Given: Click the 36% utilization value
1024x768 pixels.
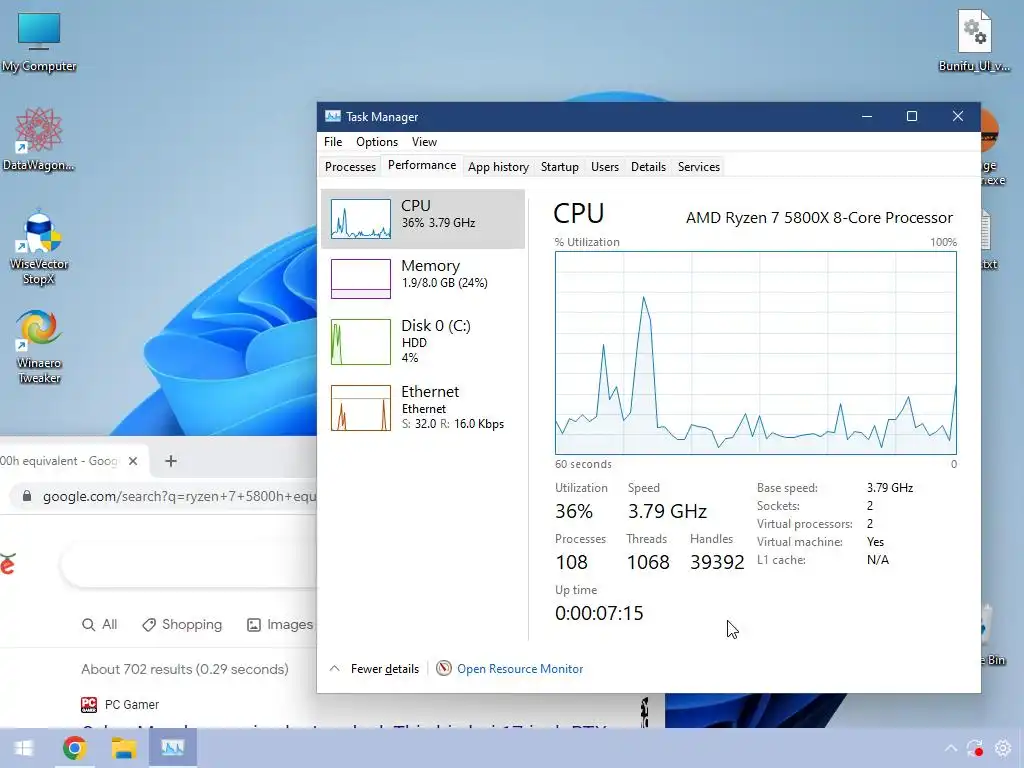Looking at the screenshot, I should point(574,511).
